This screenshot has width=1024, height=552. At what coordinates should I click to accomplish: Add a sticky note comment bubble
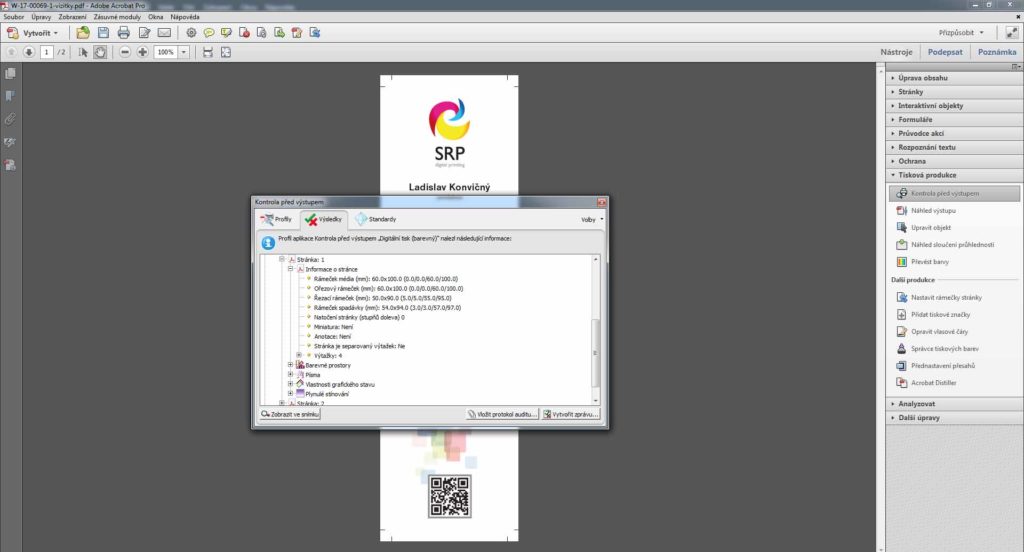pyautogui.click(x=209, y=33)
